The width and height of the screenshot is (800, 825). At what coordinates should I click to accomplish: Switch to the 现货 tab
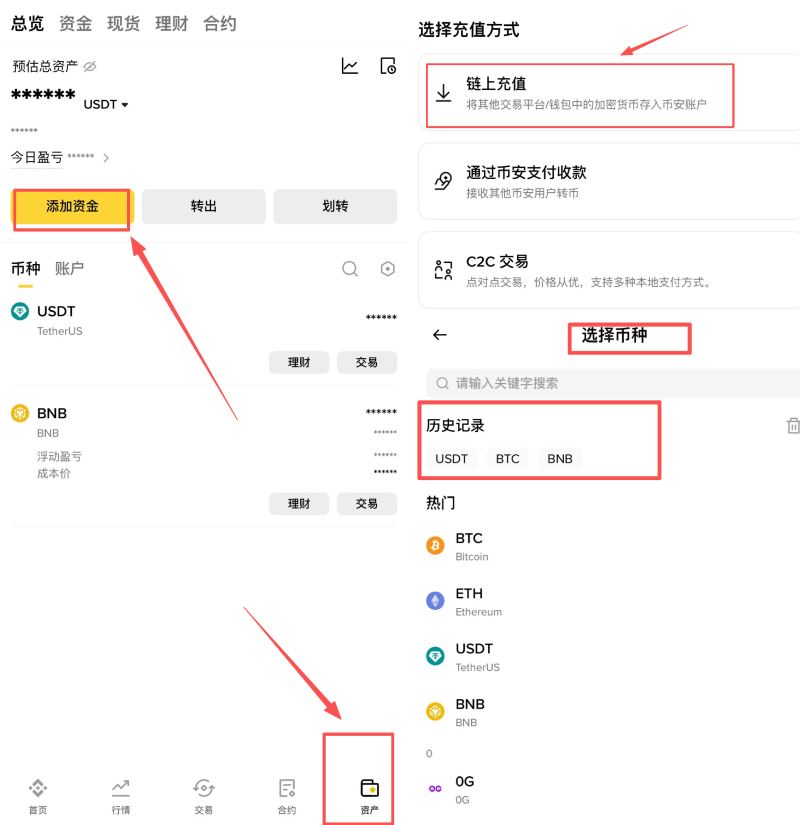(x=123, y=23)
